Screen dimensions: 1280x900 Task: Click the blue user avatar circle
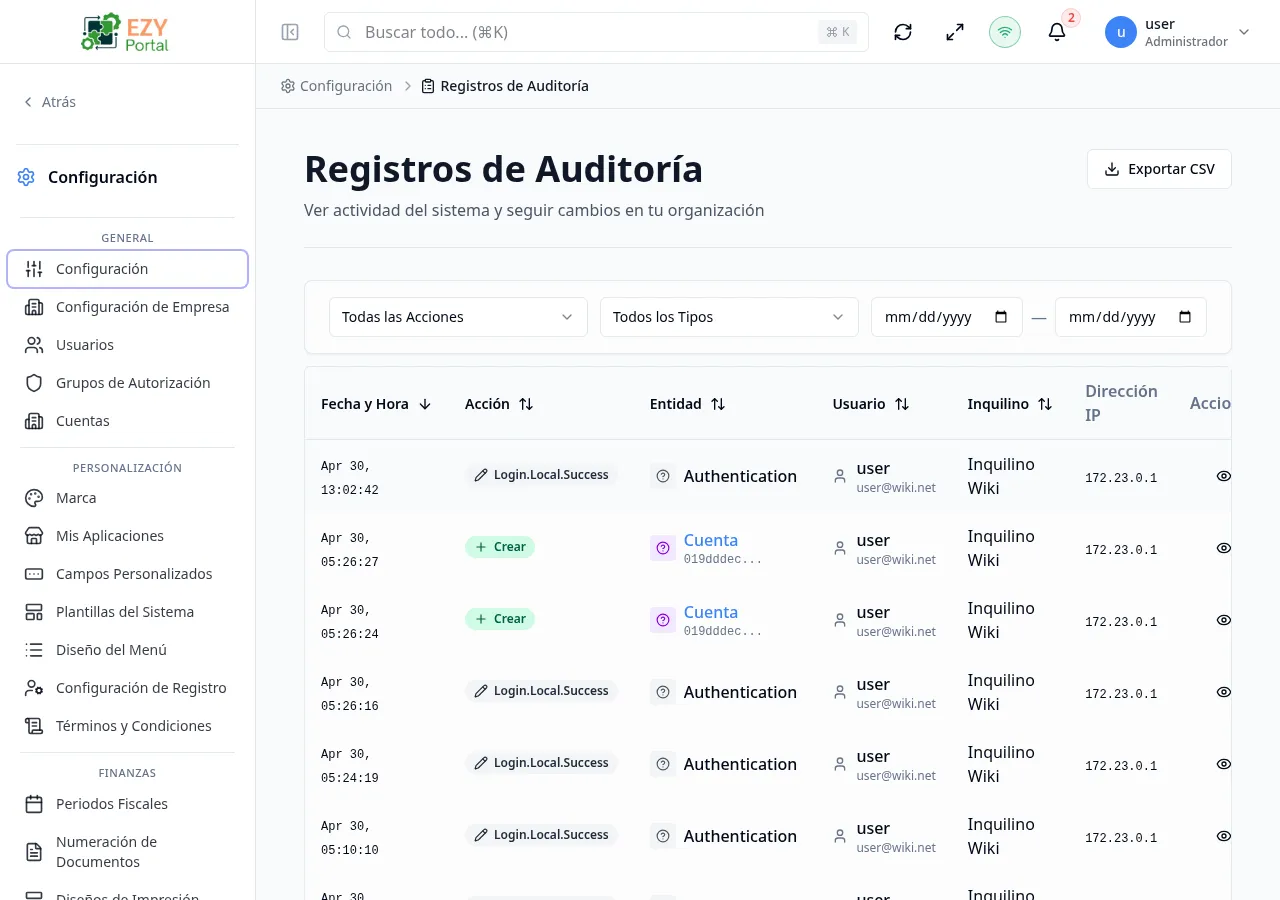[x=1121, y=32]
